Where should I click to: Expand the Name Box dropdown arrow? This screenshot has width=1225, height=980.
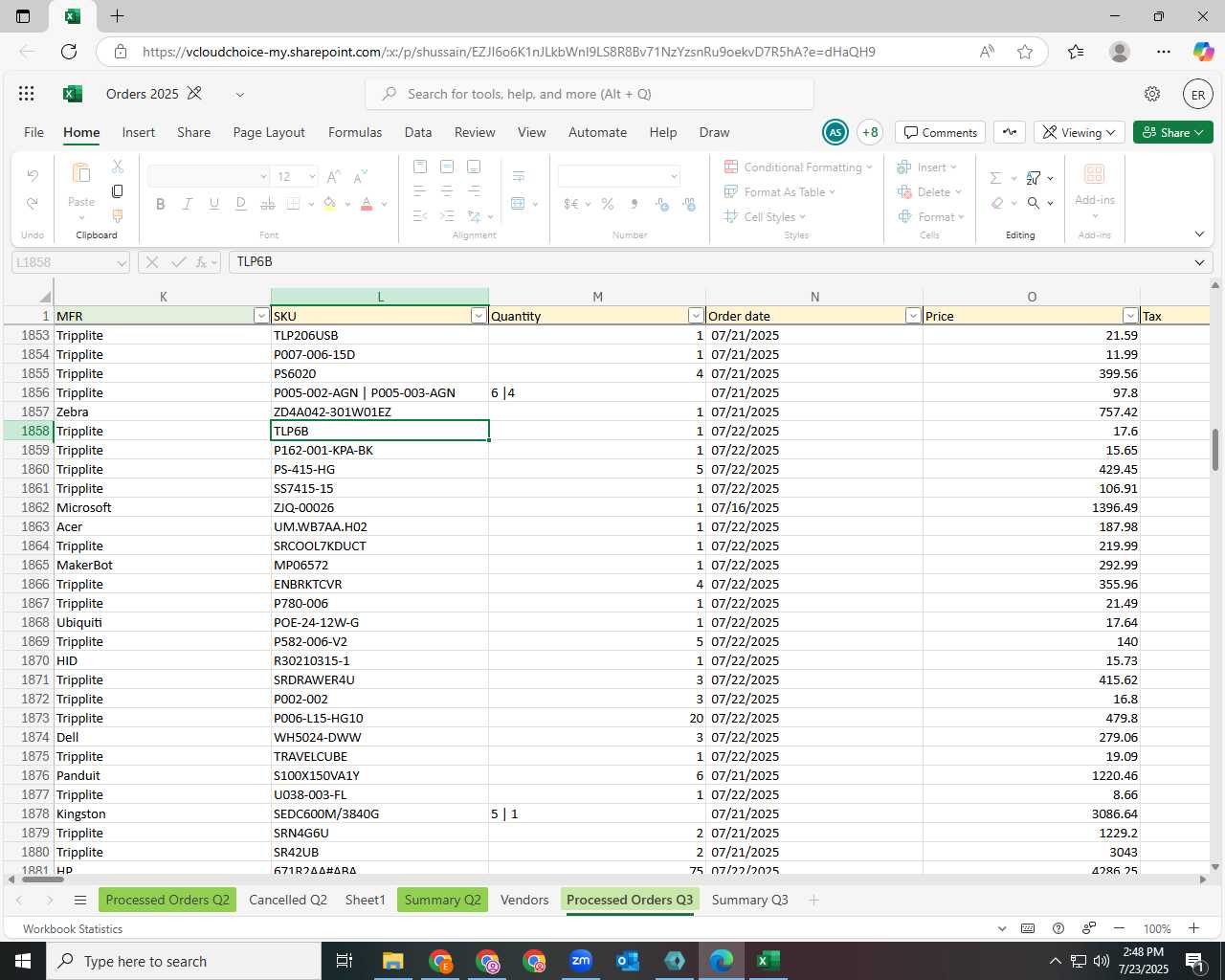pos(122,262)
